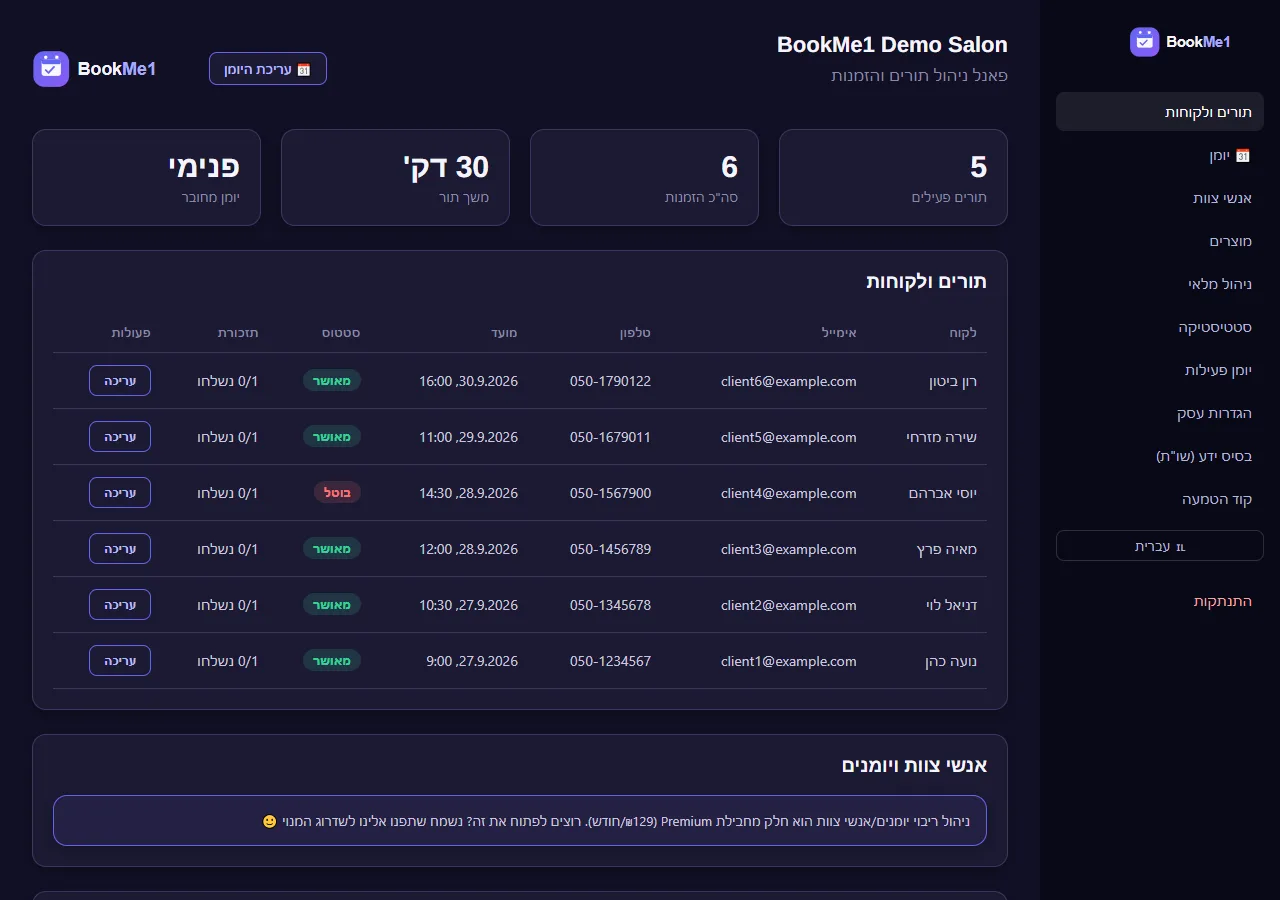The image size is (1280, 900).
Task: Click עריכה for רון ביטון row
Action: click(x=120, y=381)
